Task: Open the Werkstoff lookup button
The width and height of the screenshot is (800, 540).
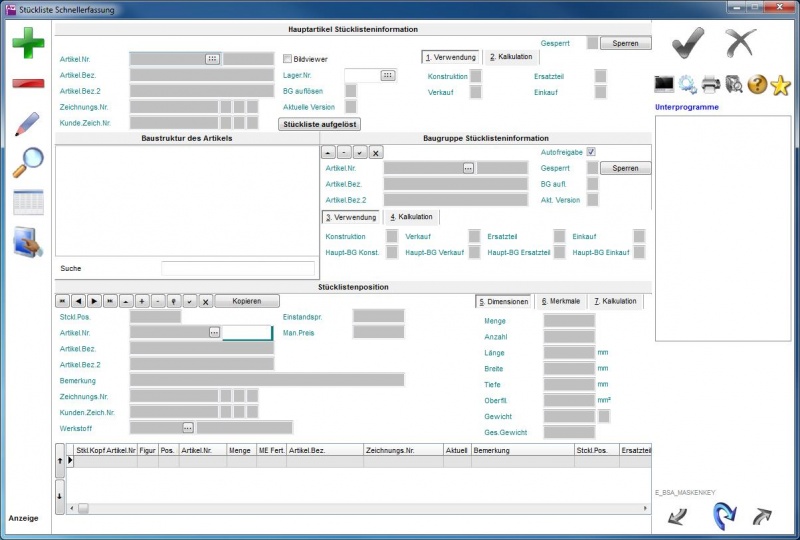Action: (188, 427)
